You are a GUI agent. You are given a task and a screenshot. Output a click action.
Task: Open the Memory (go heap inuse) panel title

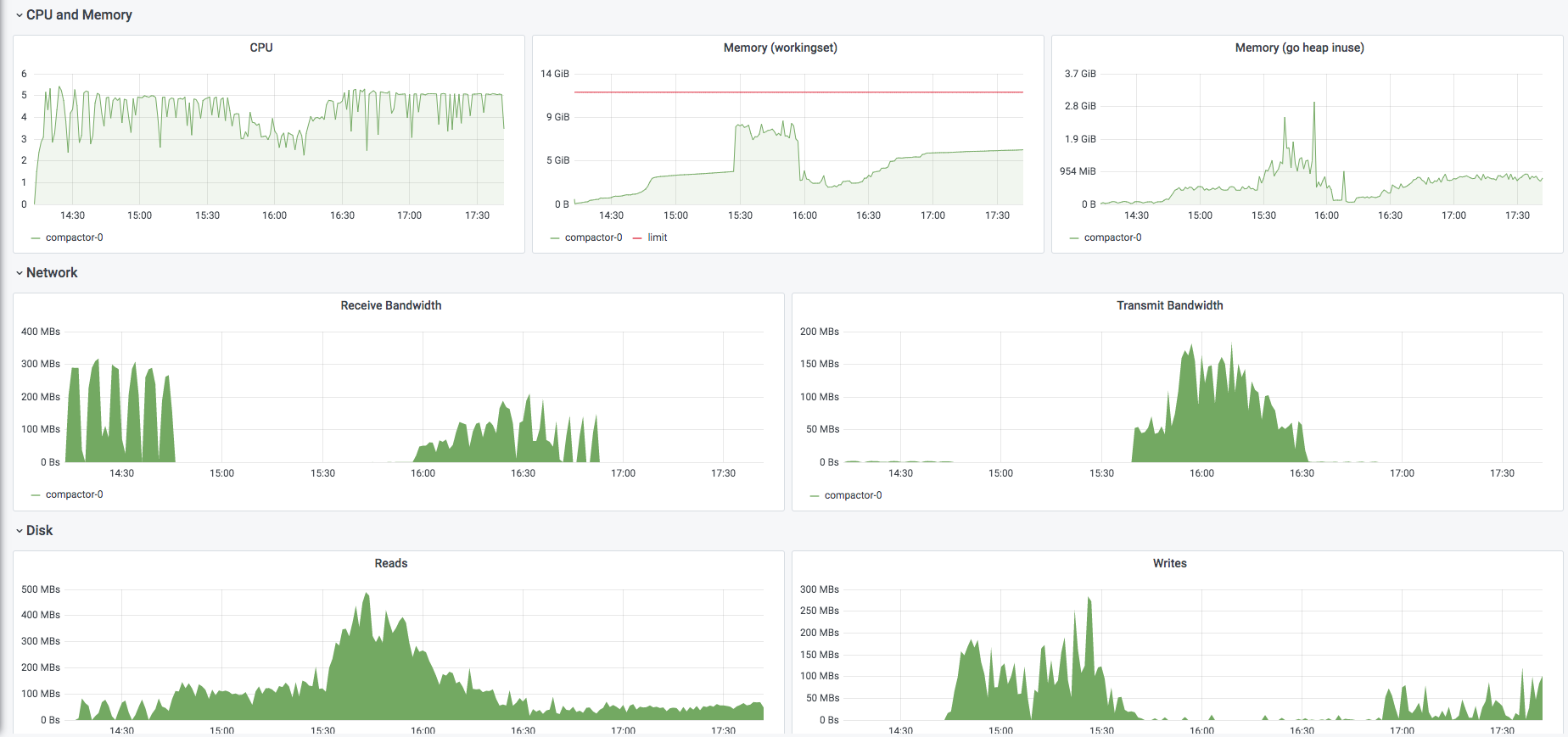point(1299,47)
